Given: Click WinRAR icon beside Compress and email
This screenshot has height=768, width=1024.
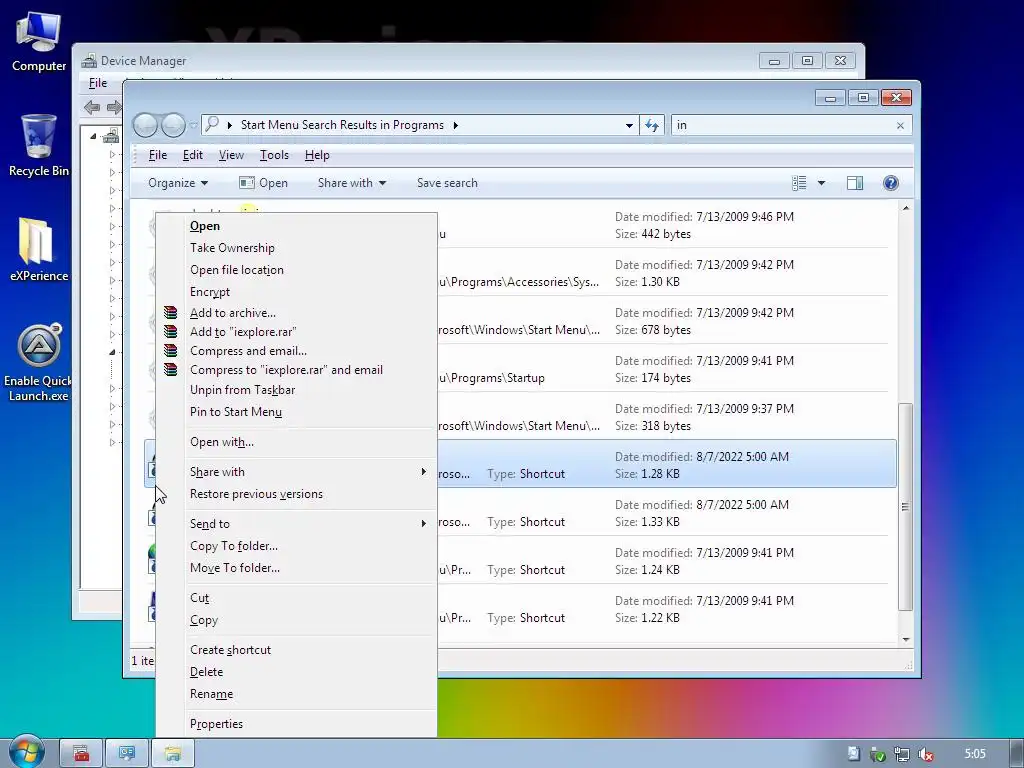Looking at the screenshot, I should click(x=170, y=351).
